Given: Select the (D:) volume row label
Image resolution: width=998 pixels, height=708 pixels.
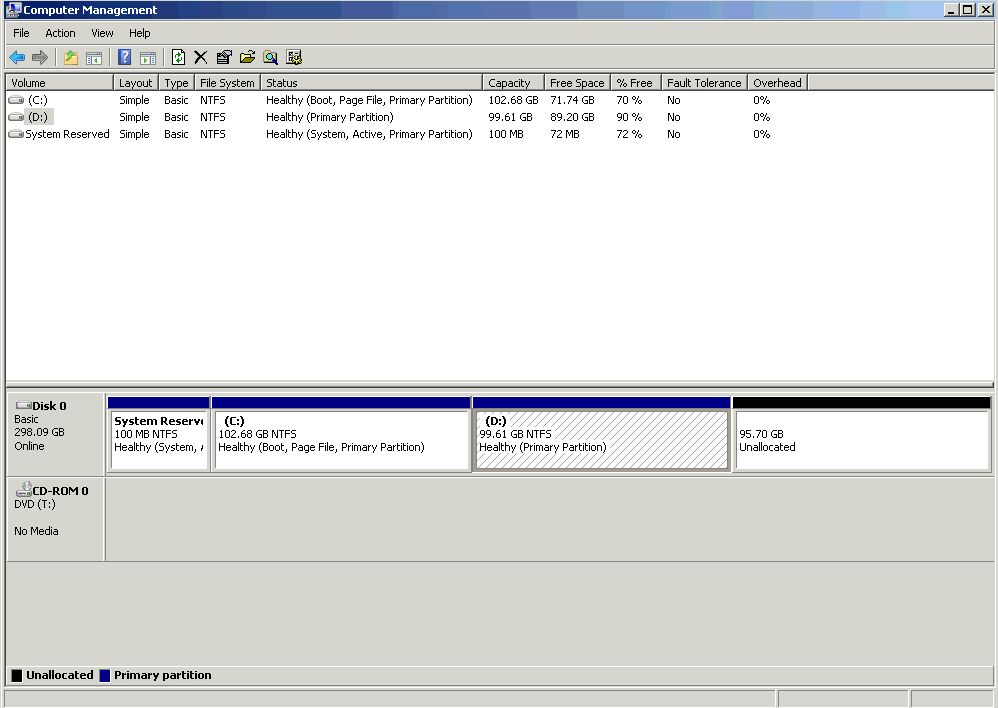Looking at the screenshot, I should (x=38, y=117).
